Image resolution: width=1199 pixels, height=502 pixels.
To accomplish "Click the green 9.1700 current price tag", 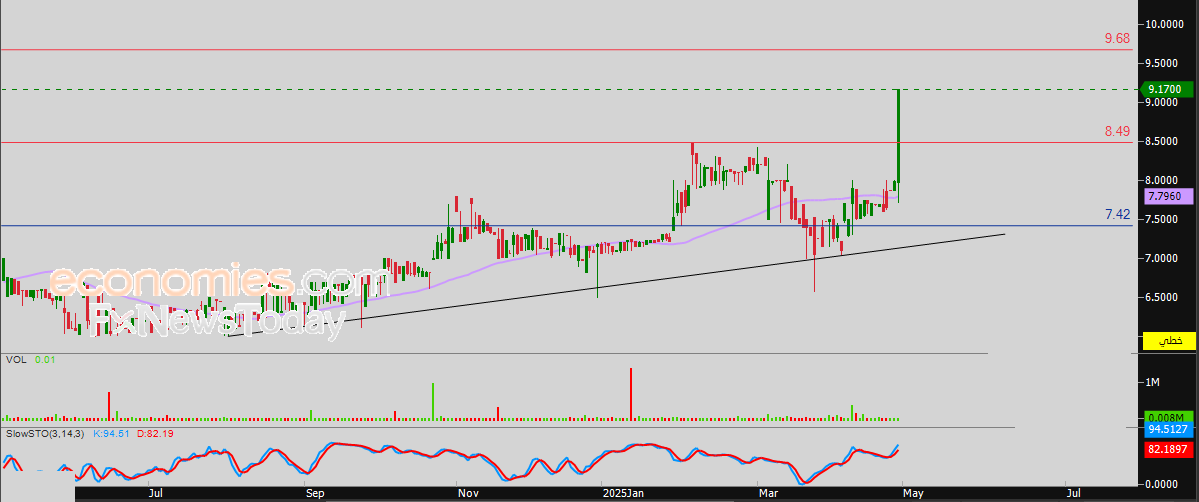I will tap(1166, 90).
